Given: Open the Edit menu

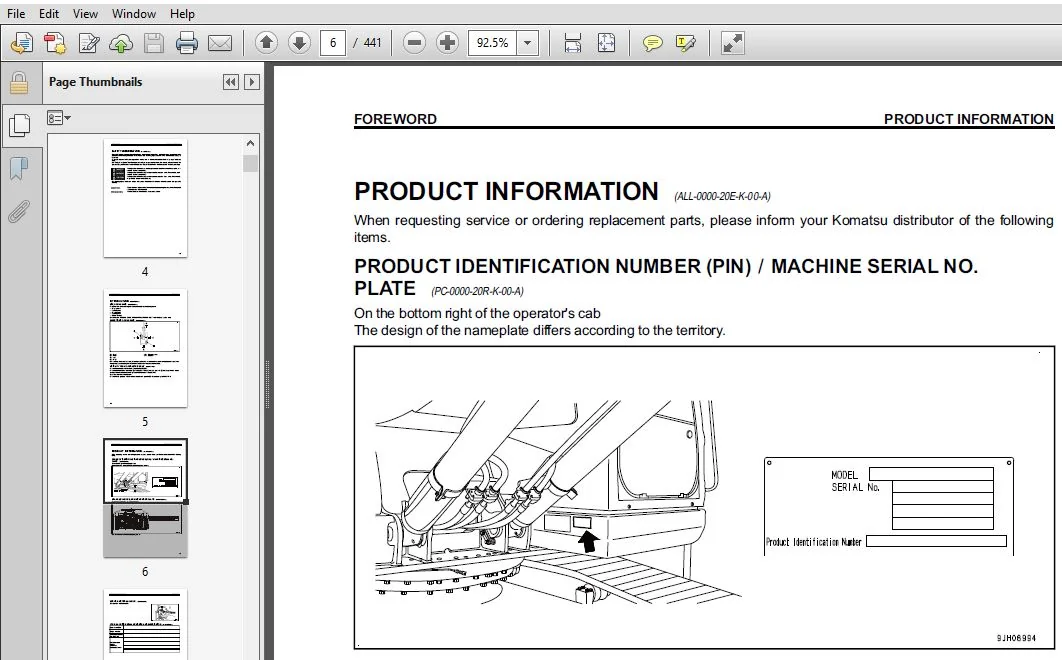Looking at the screenshot, I should point(48,14).
